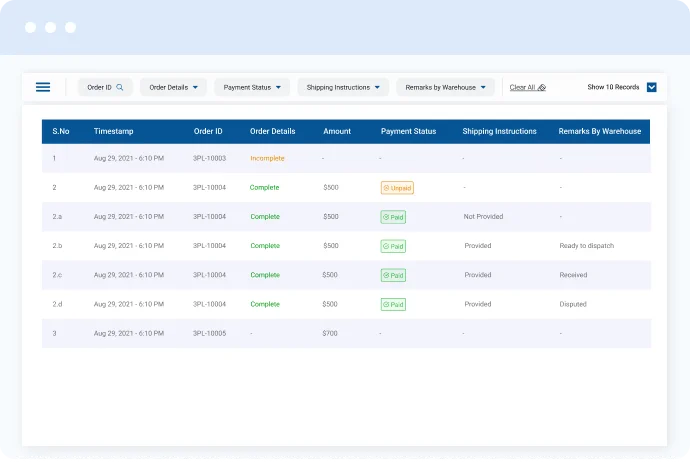The height and width of the screenshot is (463, 690).
Task: Click the Paid badge in row 2.a
Action: 393,216
